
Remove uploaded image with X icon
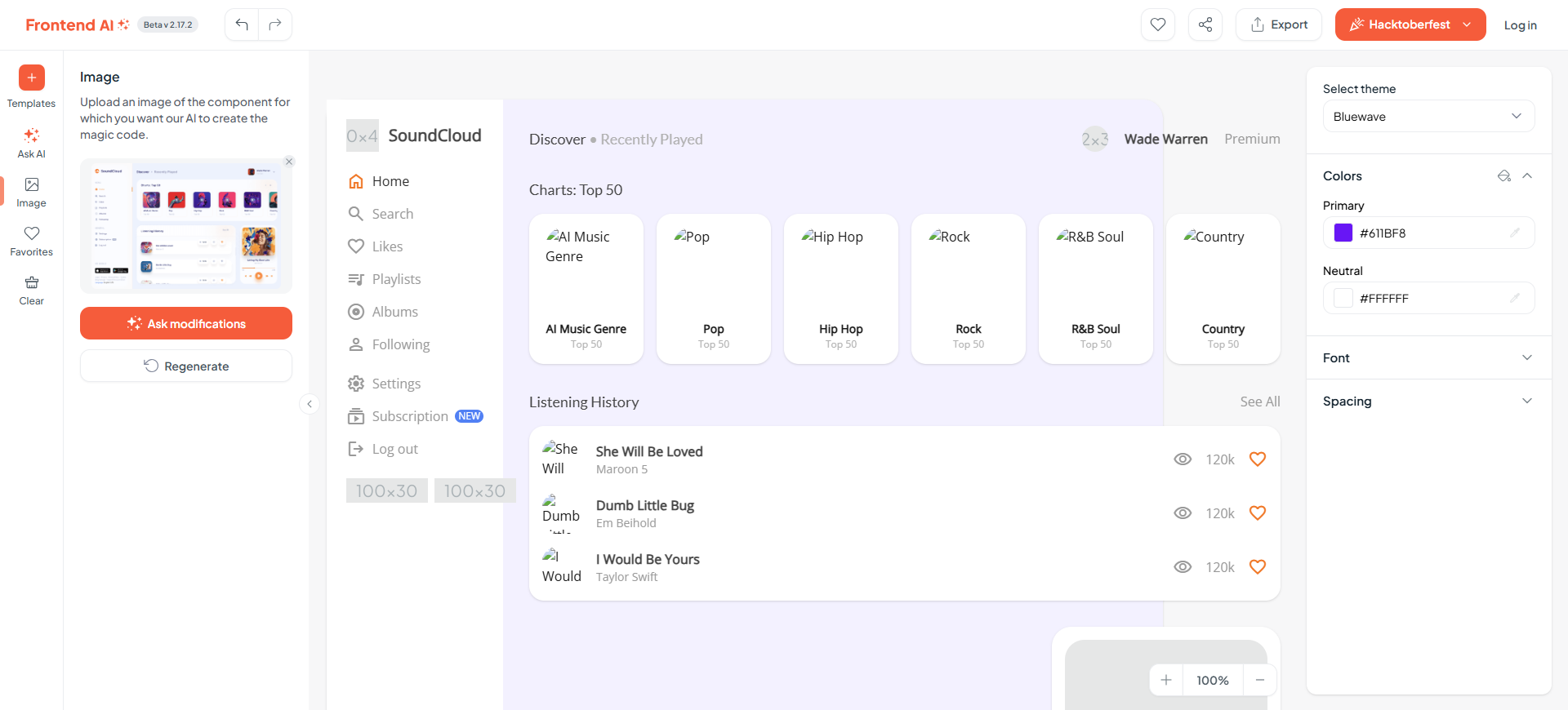[289, 162]
